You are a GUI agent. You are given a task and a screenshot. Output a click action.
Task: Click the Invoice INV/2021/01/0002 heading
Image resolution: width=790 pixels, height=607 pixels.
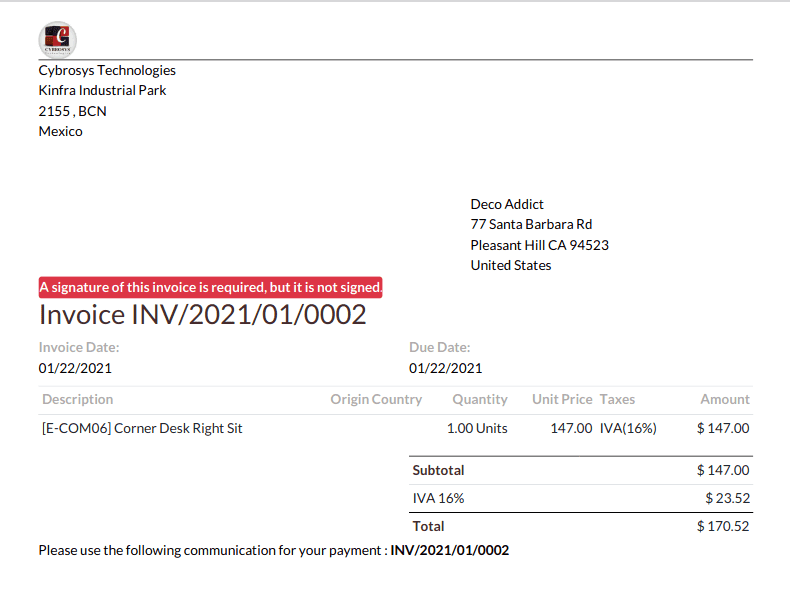tap(203, 315)
